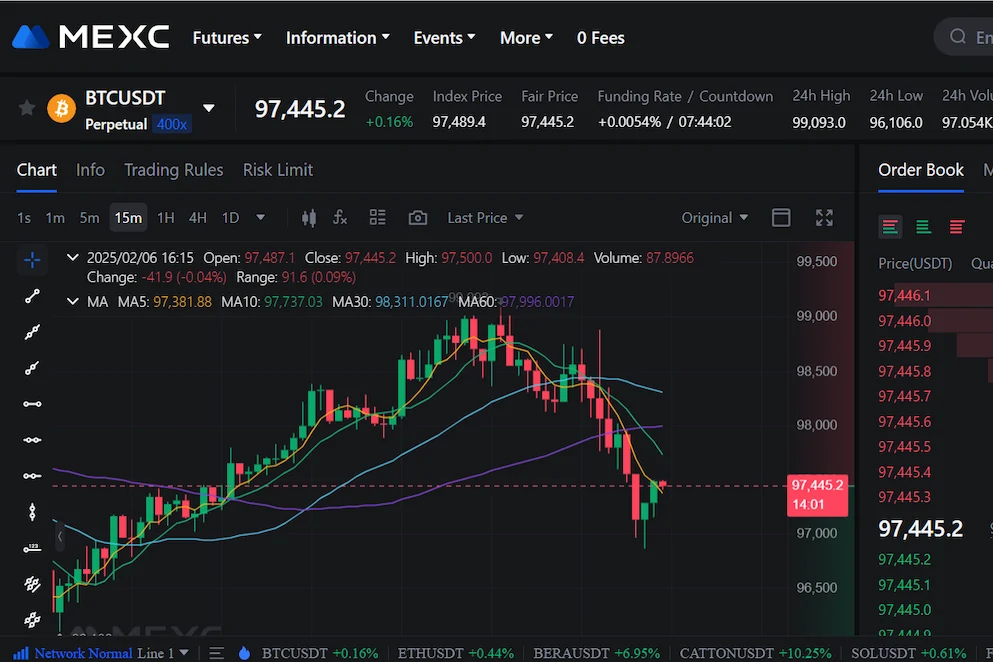Collapse the MA indicator legend chevron
This screenshot has width=993, height=662.
[73, 302]
